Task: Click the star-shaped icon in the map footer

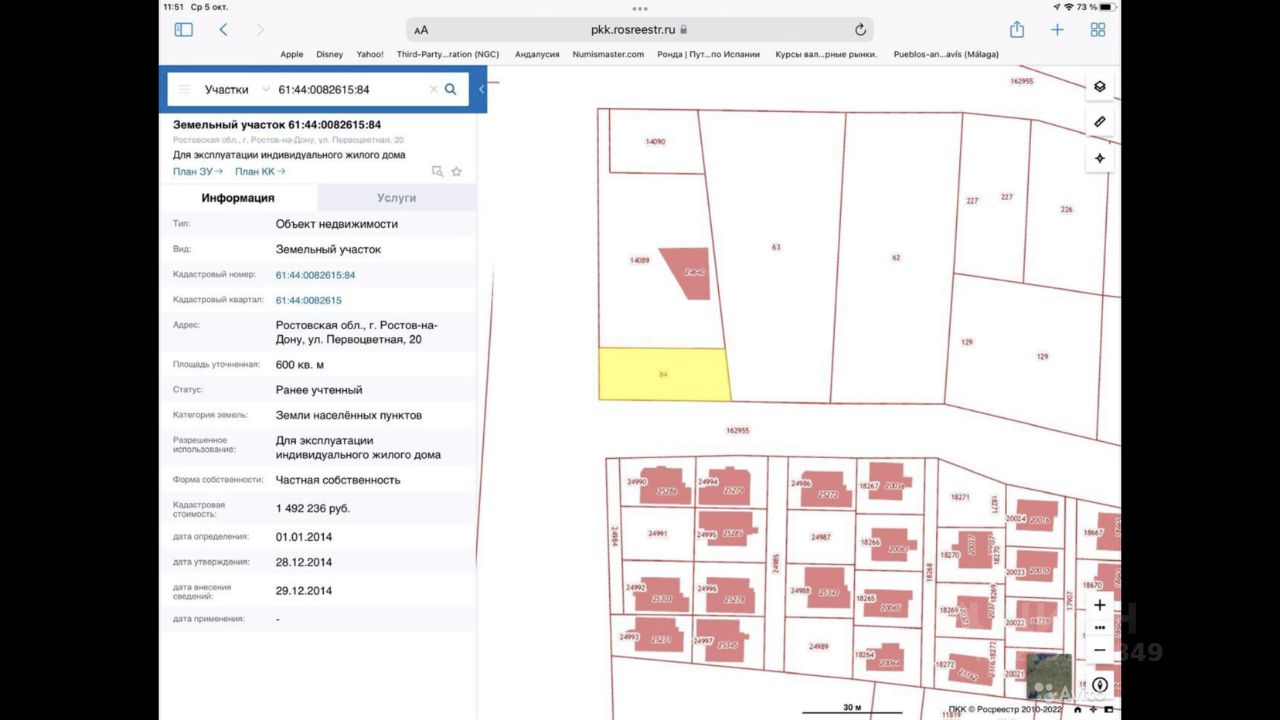Action: click(x=1094, y=710)
